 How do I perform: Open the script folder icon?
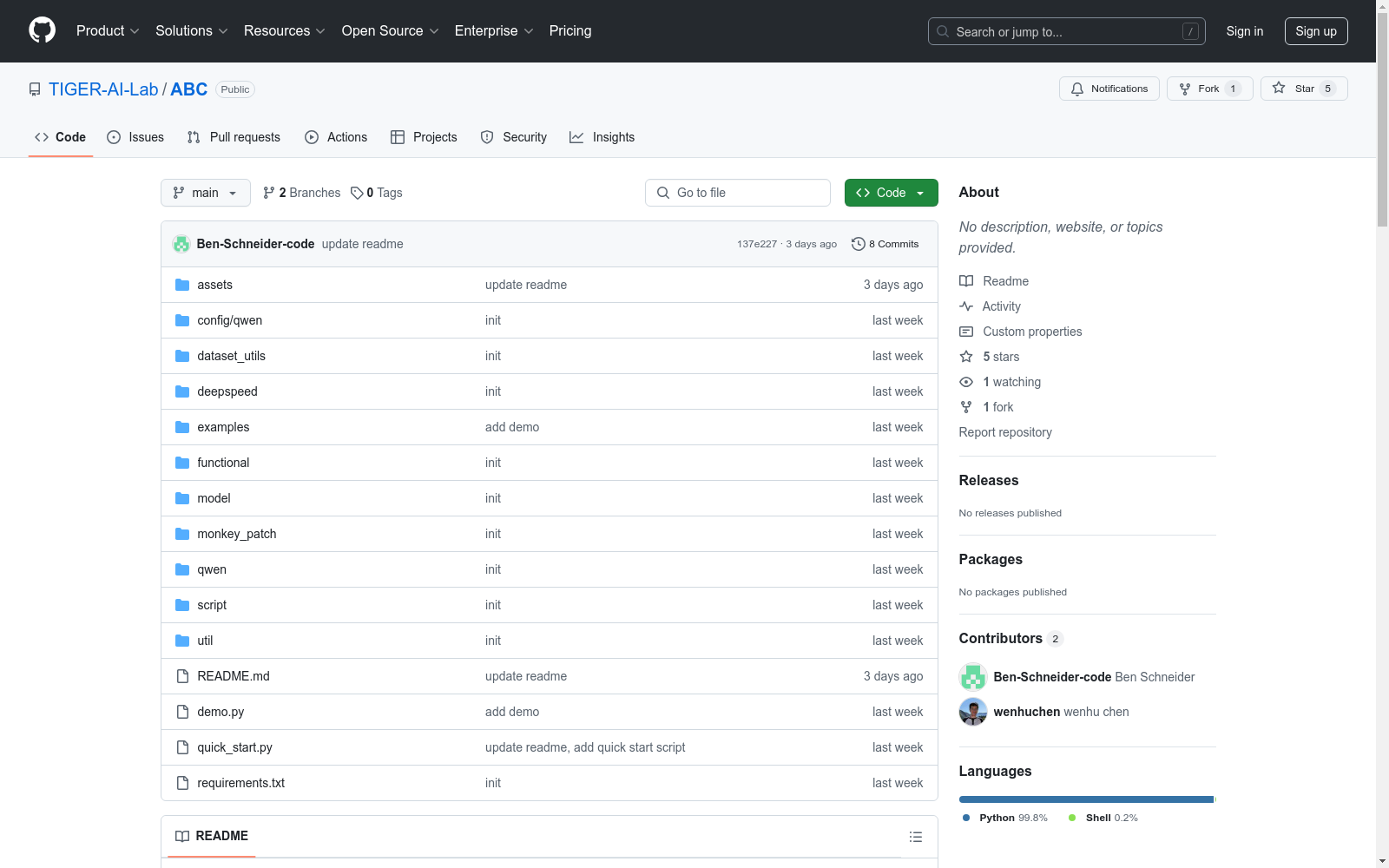pyautogui.click(x=182, y=605)
